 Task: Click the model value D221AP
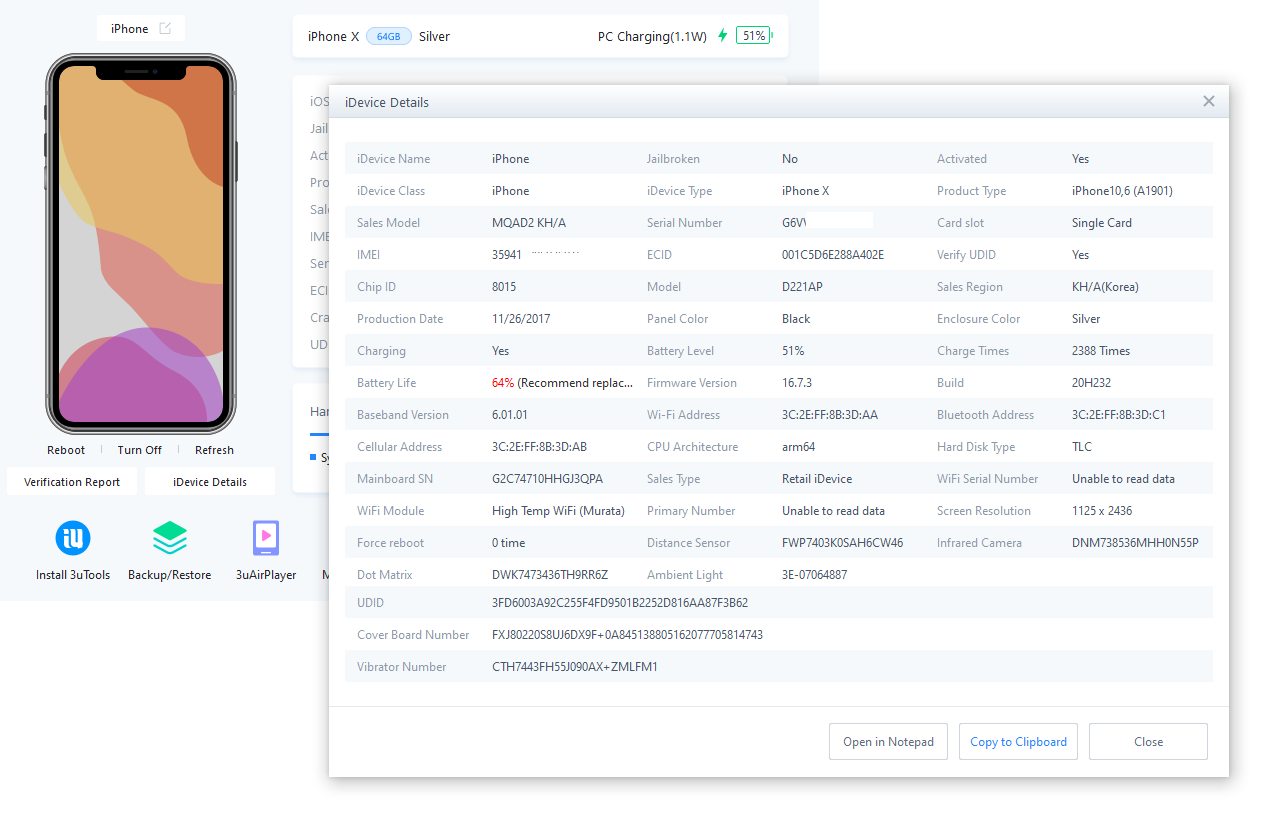[x=802, y=287]
